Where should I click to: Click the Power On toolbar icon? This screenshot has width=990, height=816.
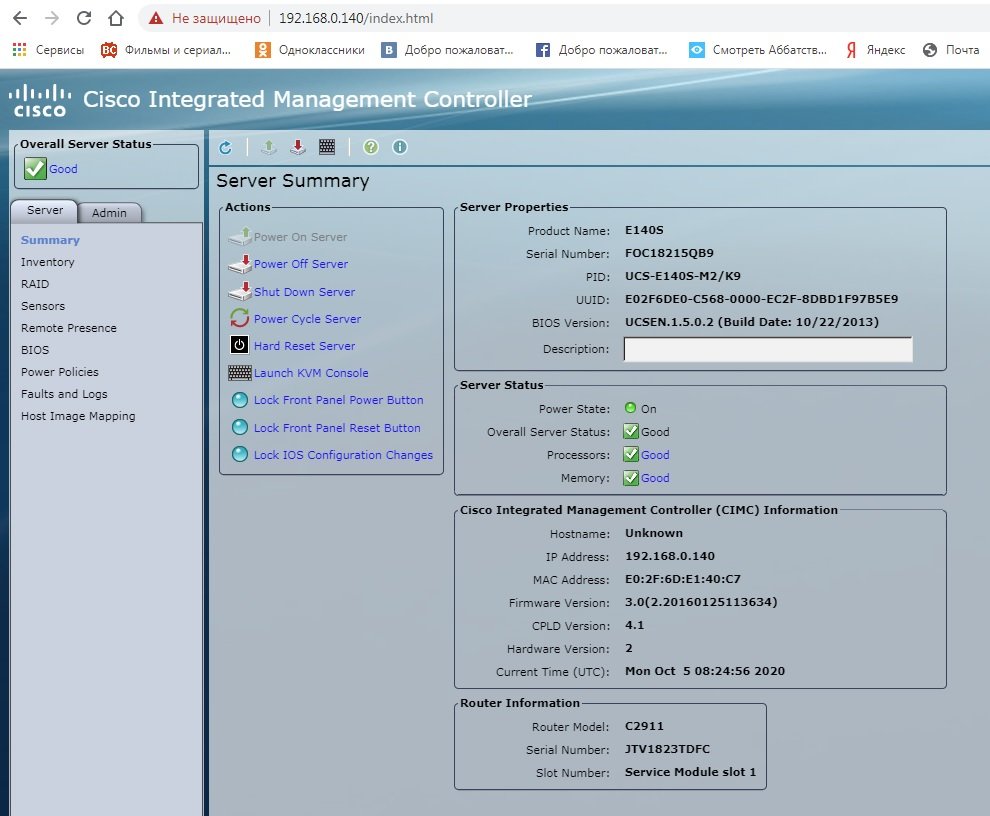coord(268,148)
